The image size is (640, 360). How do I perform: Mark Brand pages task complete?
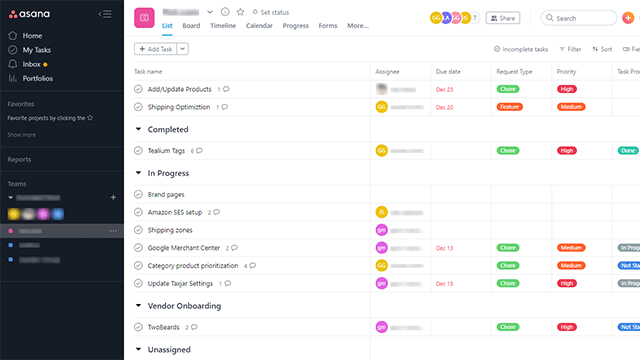point(138,194)
